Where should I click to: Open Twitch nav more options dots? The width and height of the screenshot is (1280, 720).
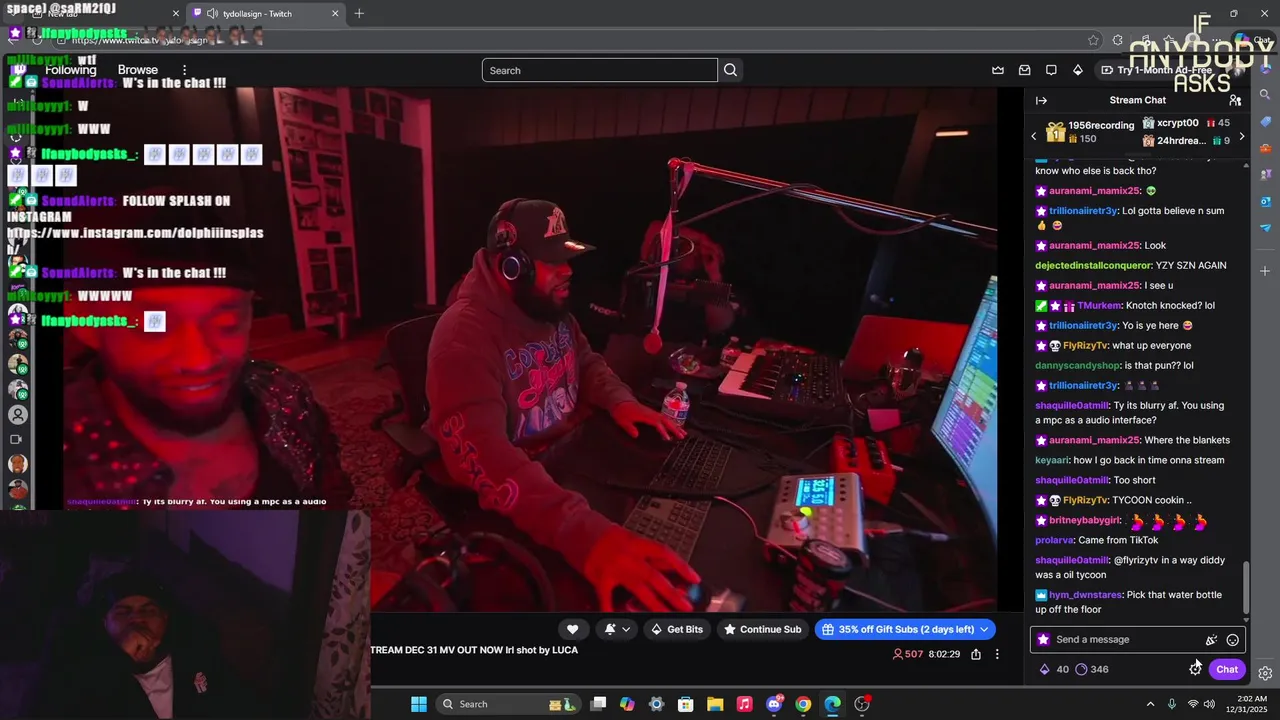tap(184, 70)
